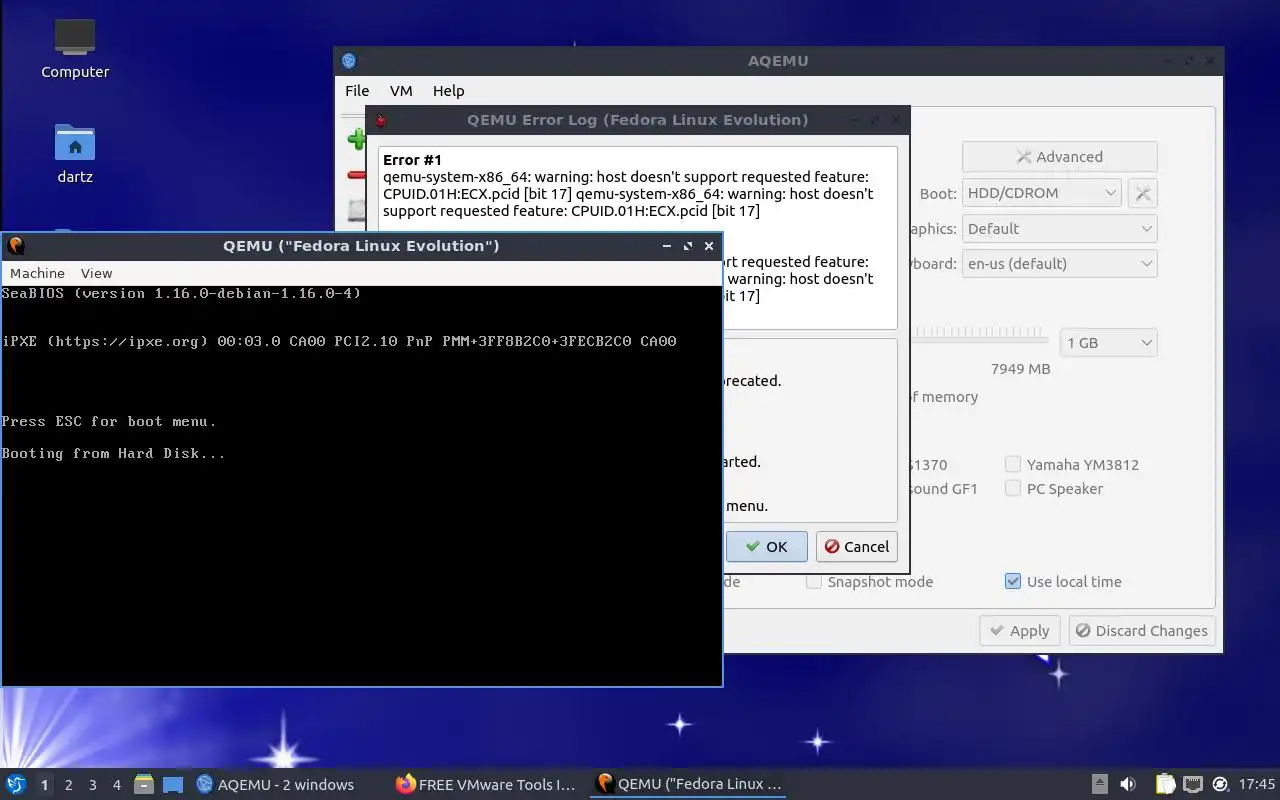Click the 'Booting from Hard Disk...' line
This screenshot has height=800, width=1280.
tap(113, 453)
